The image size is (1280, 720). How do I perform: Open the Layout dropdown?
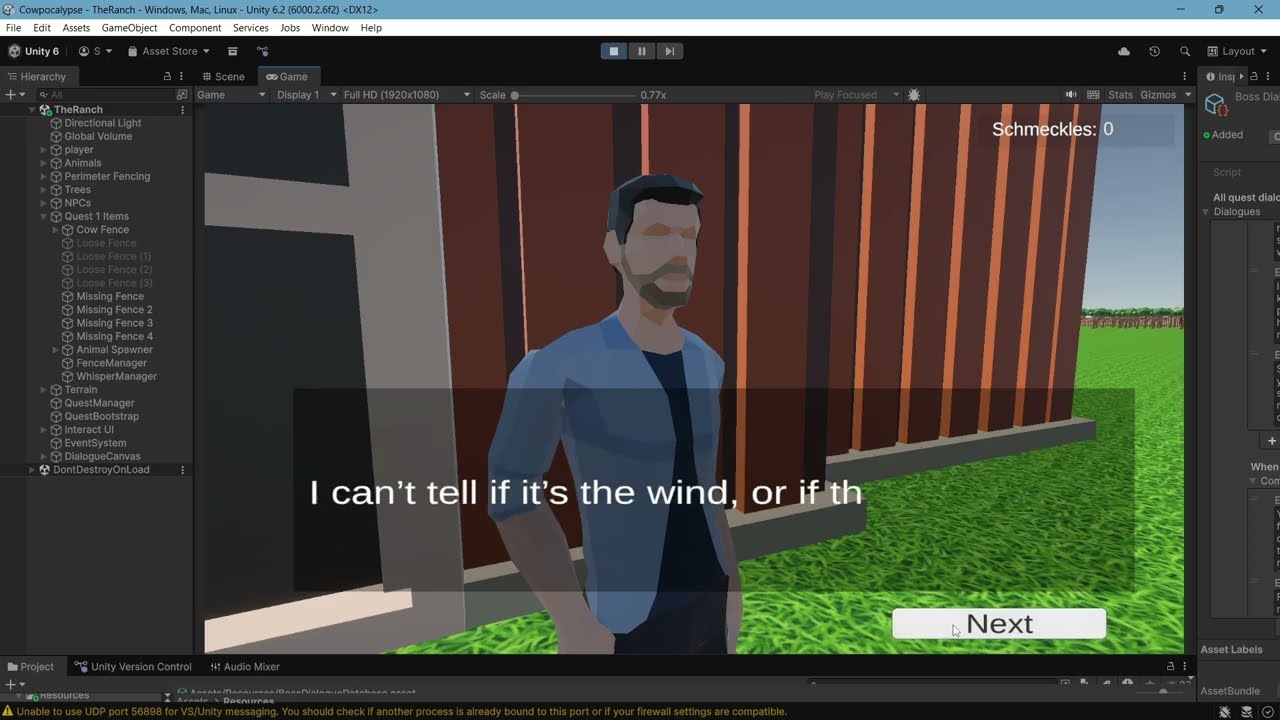(x=1238, y=51)
